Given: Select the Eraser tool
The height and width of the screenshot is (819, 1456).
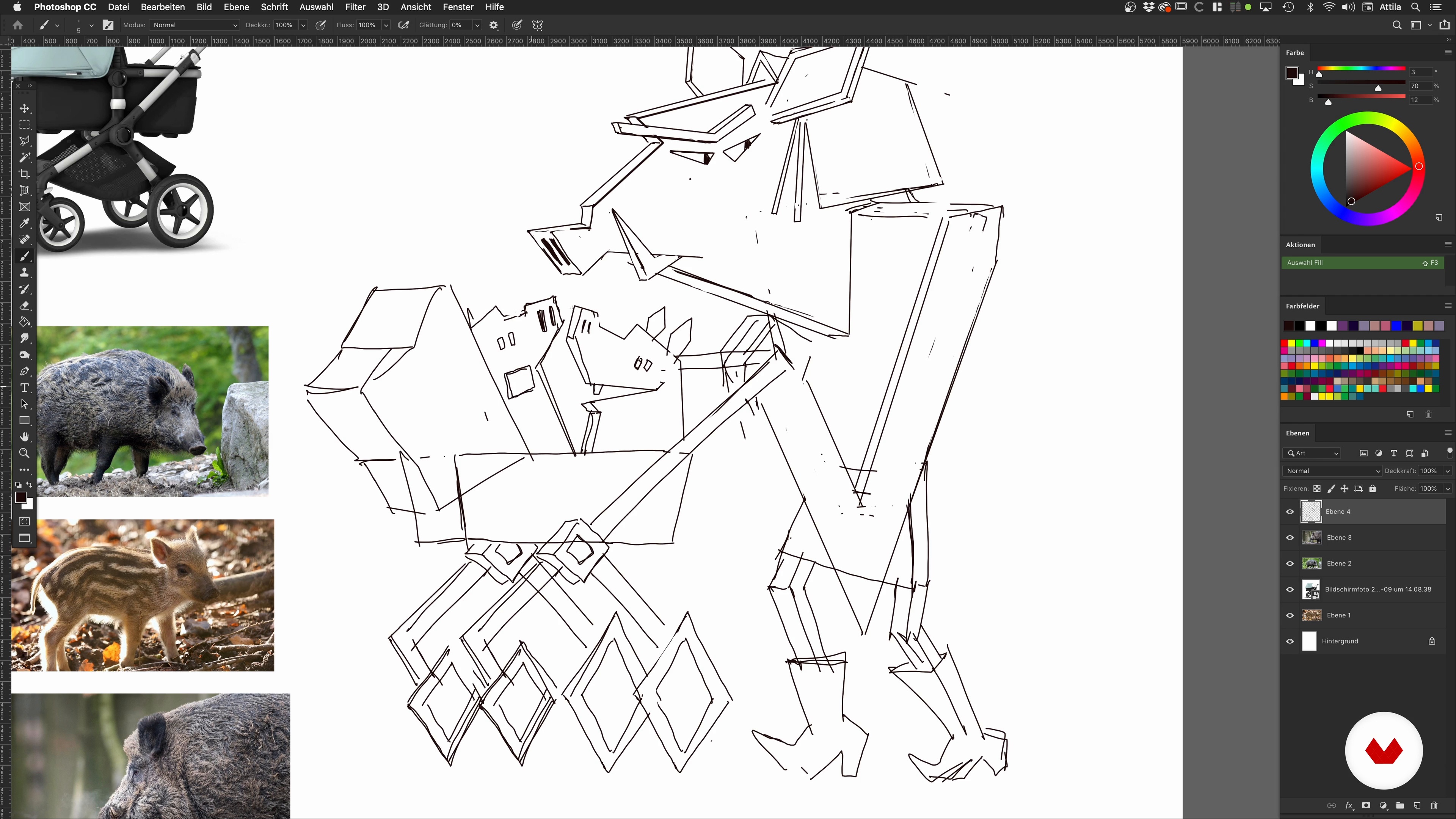Looking at the screenshot, I should click(x=24, y=306).
